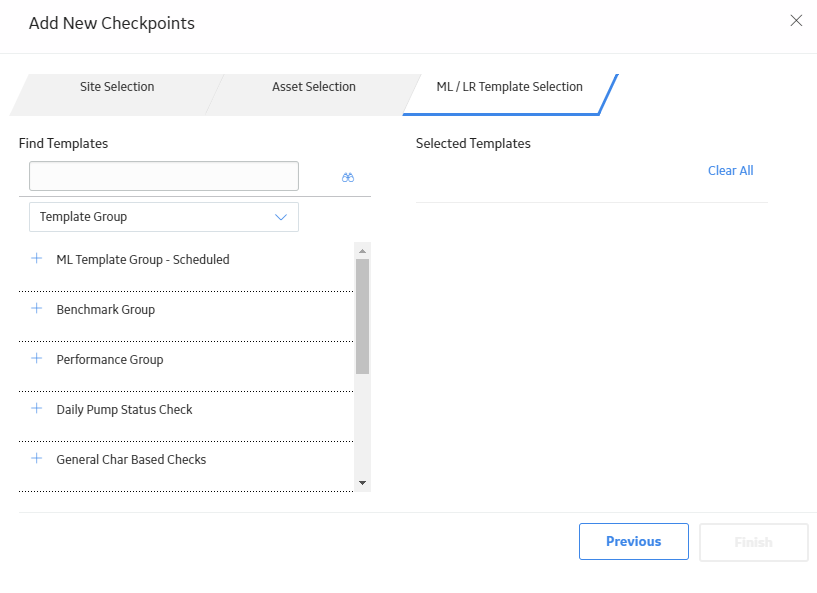Click the scroll up arrow in template list
Image resolution: width=817 pixels, height=593 pixels.
tap(363, 251)
